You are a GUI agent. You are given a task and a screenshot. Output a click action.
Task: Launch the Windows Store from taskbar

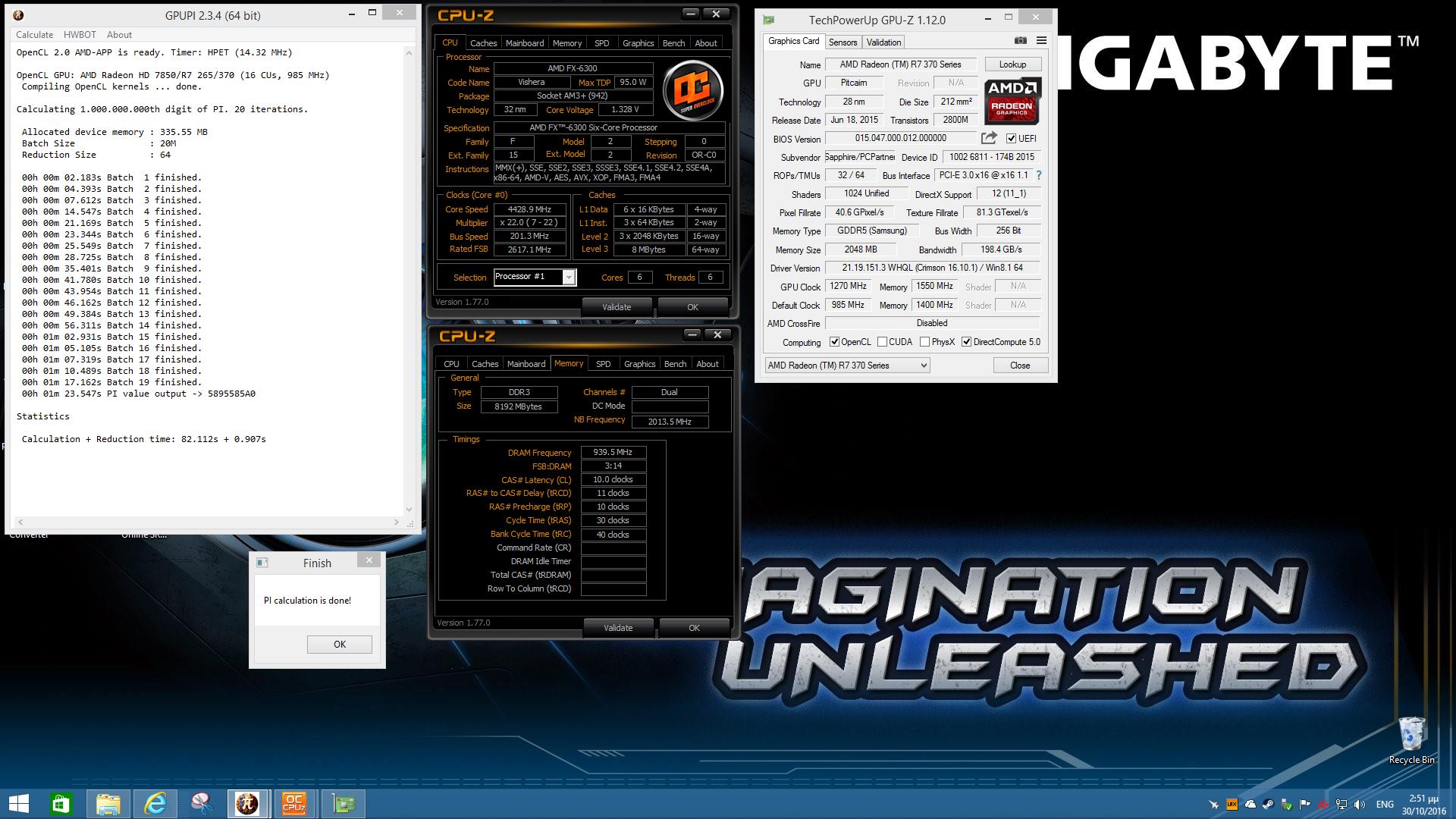point(61,803)
